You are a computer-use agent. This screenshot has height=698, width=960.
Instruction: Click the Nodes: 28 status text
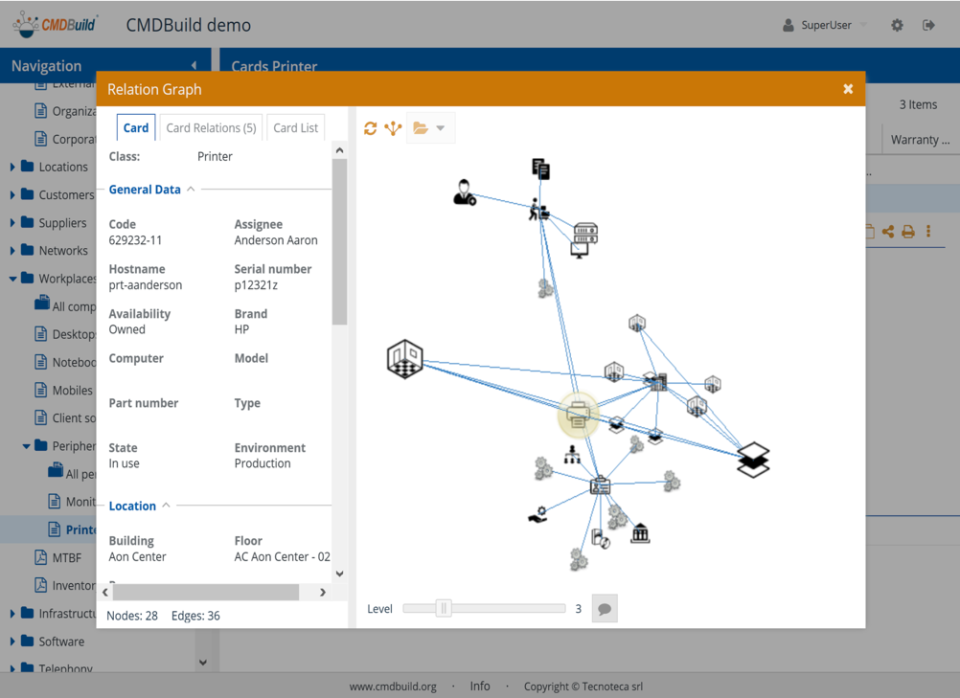click(132, 615)
